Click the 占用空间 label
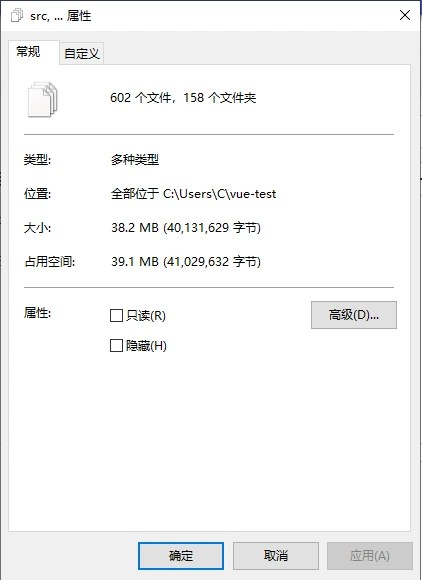Viewport: 422px width, 580px height. pyautogui.click(x=50, y=262)
